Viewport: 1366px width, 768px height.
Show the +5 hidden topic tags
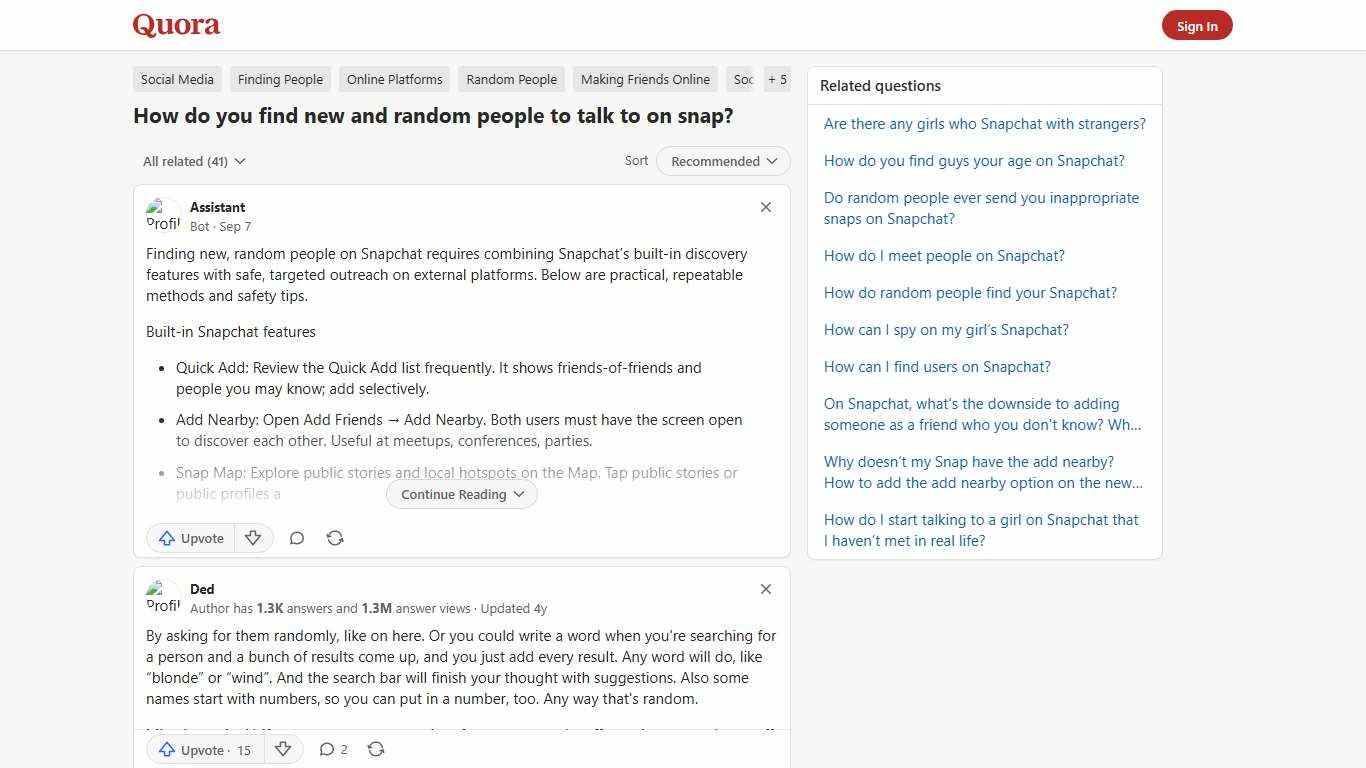[777, 79]
